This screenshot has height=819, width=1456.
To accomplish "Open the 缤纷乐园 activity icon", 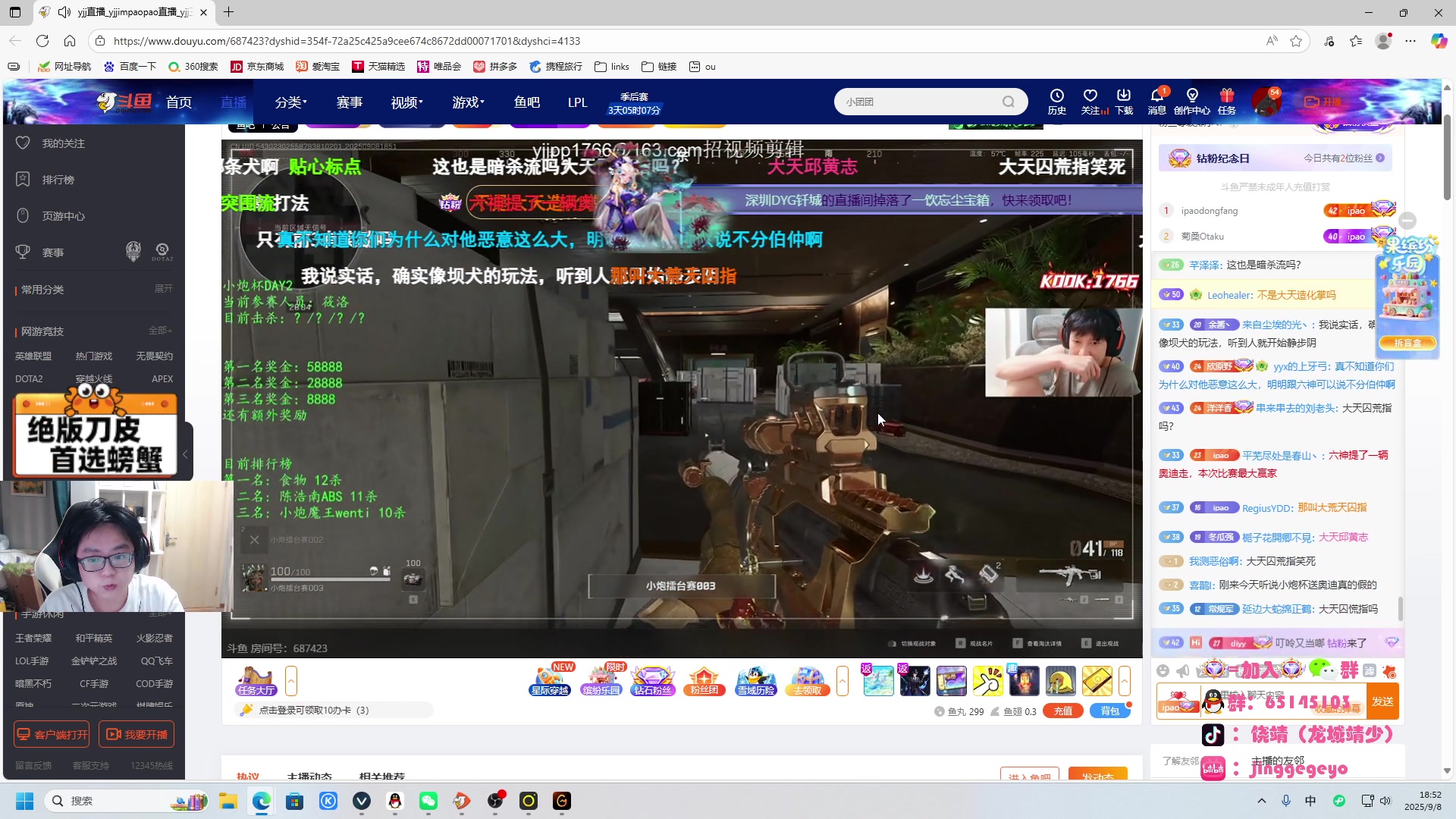I will (601, 681).
